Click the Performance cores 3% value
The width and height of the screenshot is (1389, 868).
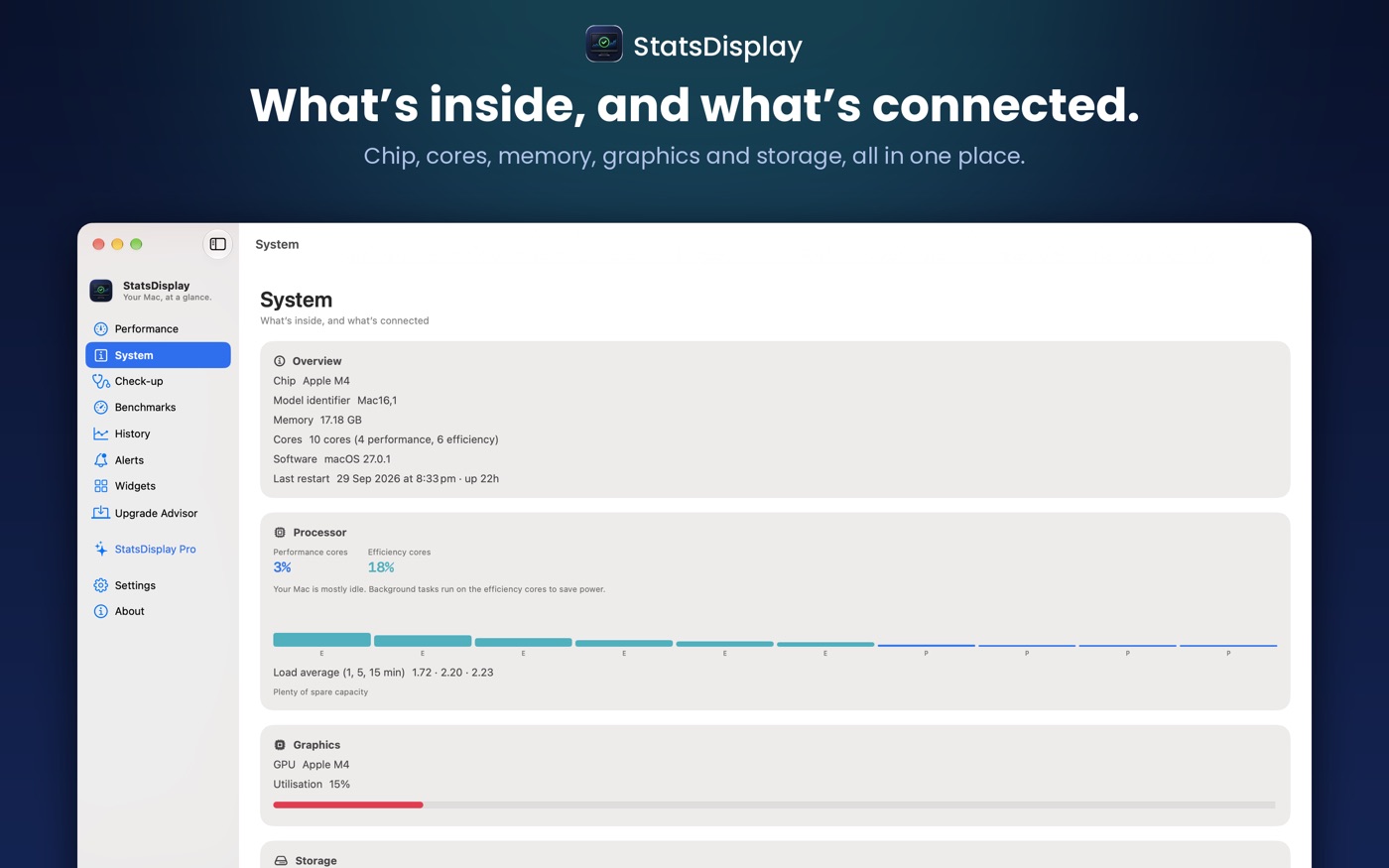(x=282, y=567)
